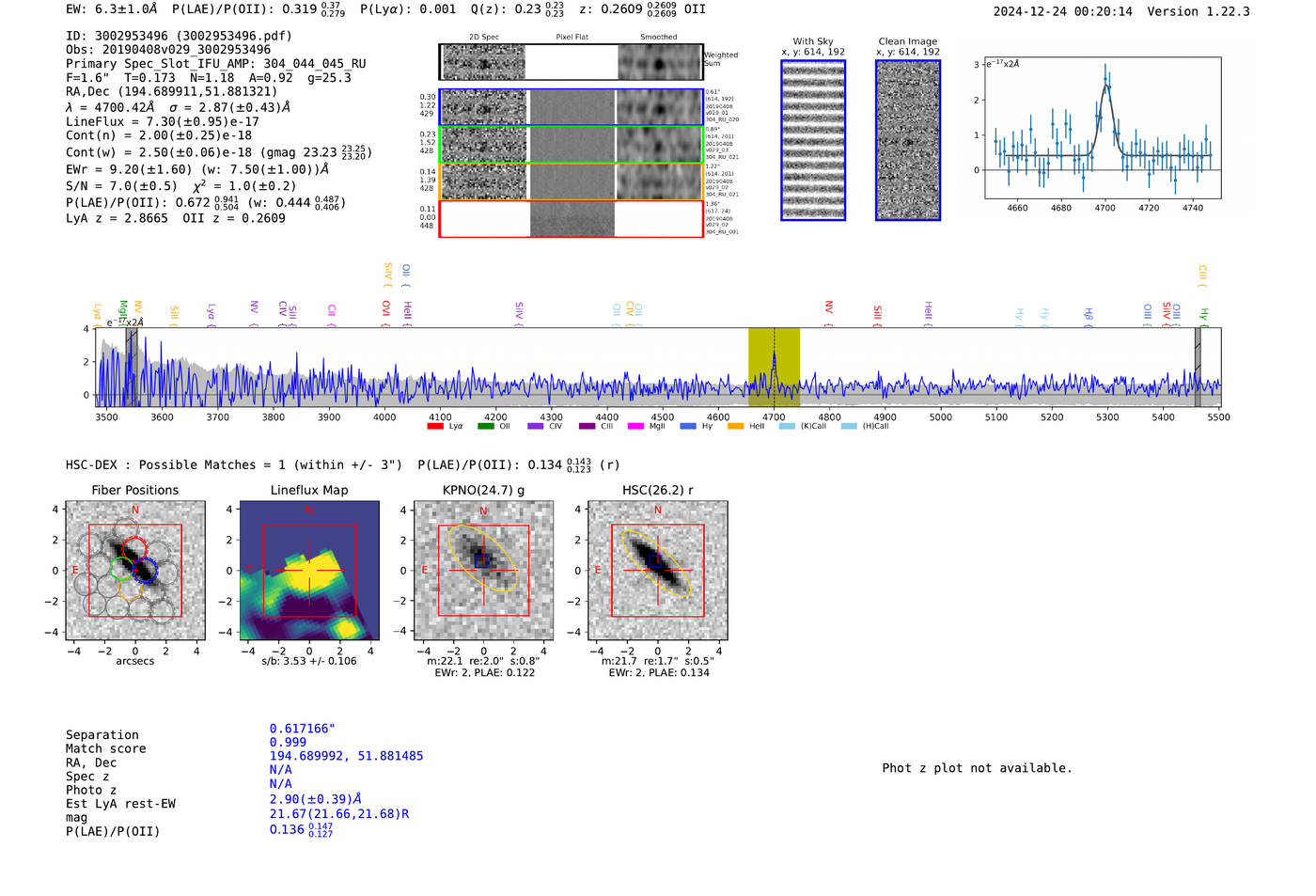Select the green-outlined fiber cutout row
The width and height of the screenshot is (1316, 896).
point(572,145)
